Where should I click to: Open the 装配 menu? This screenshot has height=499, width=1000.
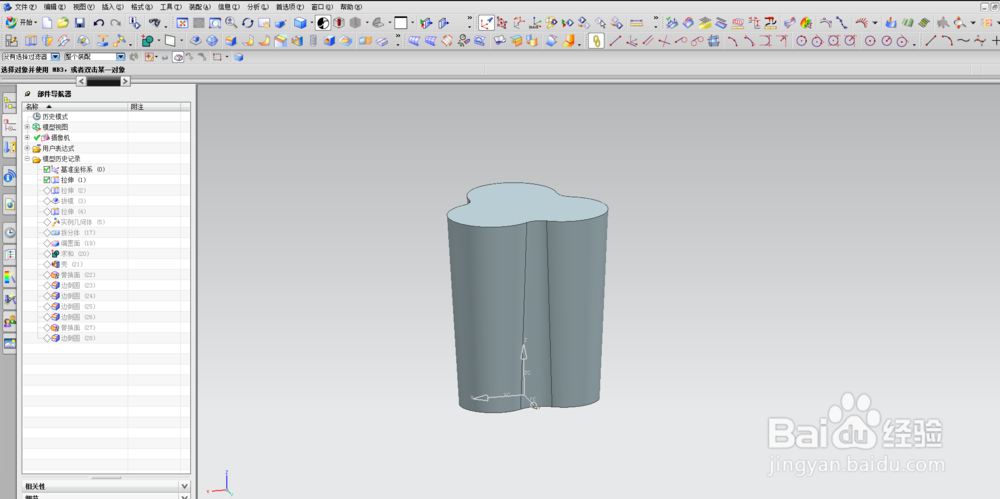(200, 6)
